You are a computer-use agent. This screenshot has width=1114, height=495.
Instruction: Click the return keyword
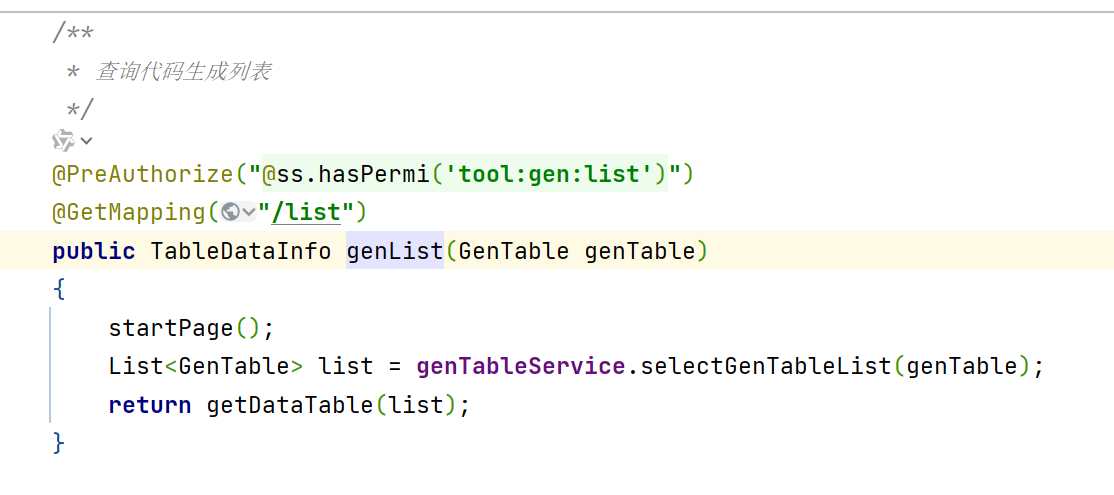150,405
